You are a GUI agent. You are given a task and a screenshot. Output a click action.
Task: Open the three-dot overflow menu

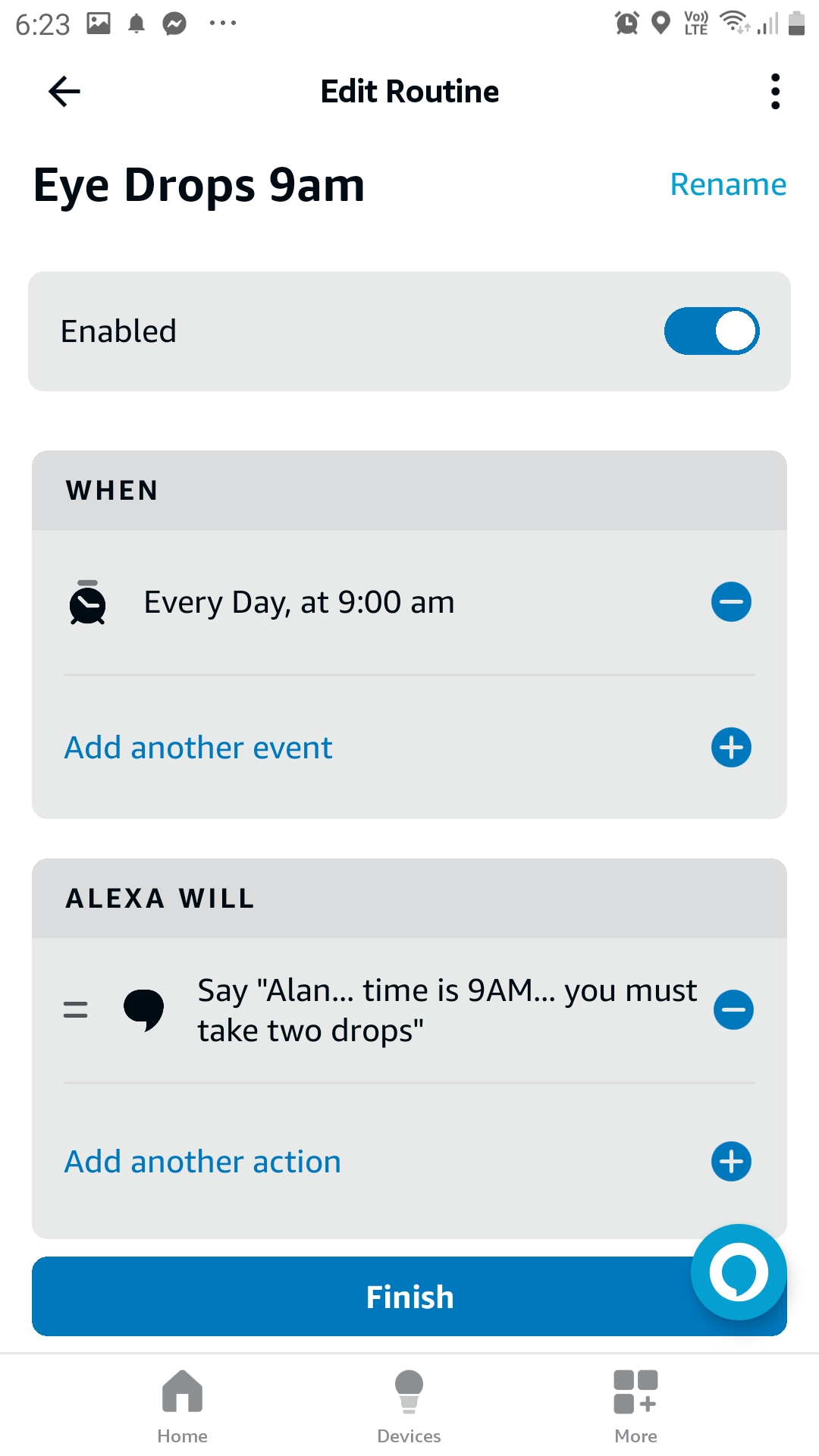coord(774,92)
